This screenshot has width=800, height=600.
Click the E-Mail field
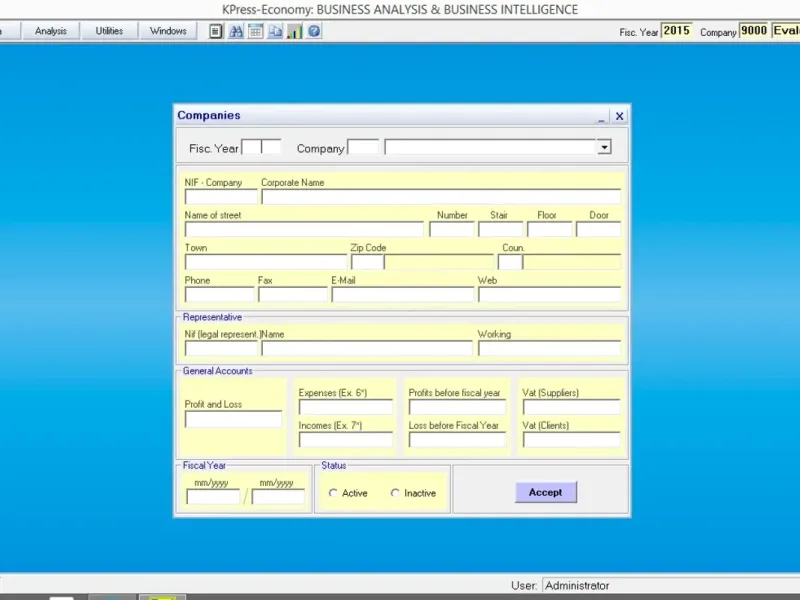pyautogui.click(x=403, y=295)
